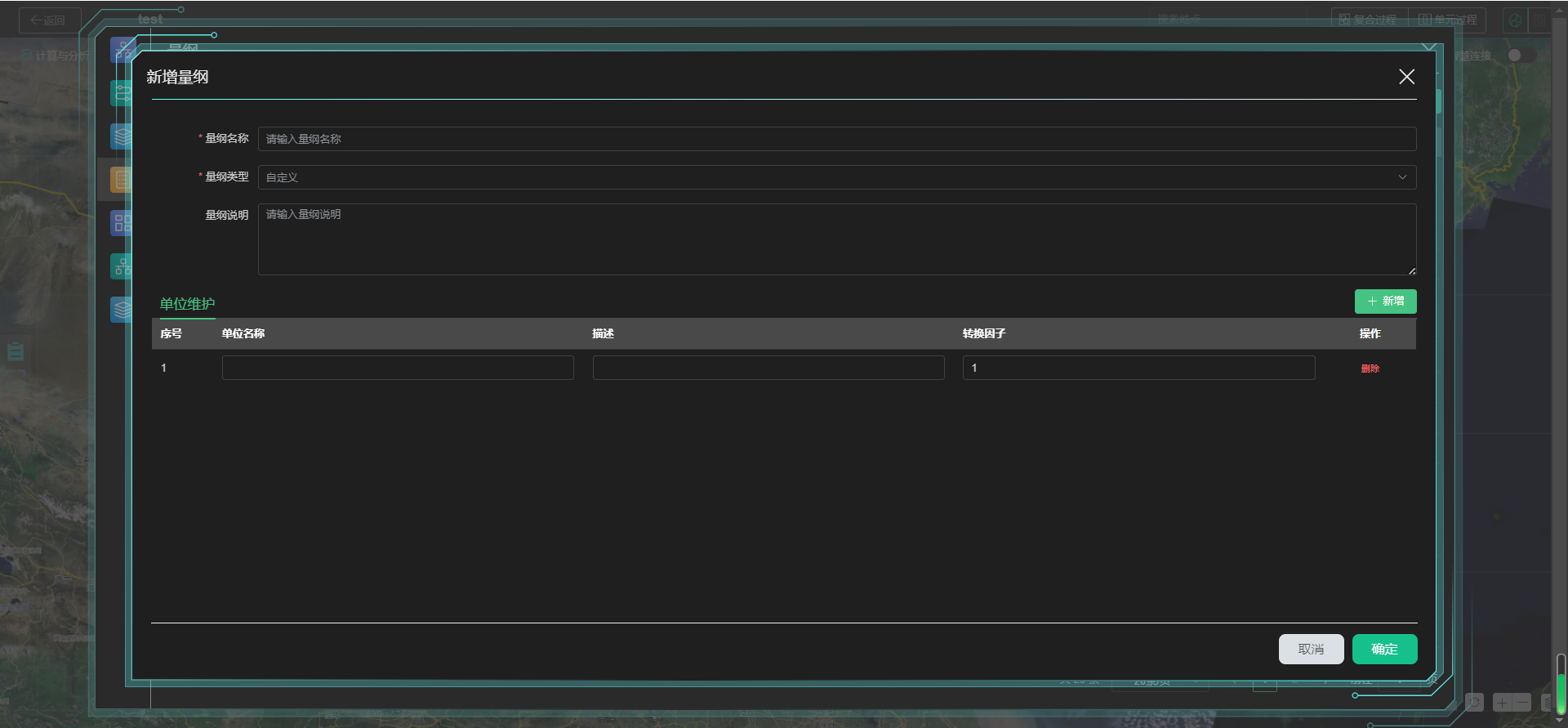The image size is (1568, 728).
Task: Click the red 删除 link in row 1
Action: pos(1370,368)
